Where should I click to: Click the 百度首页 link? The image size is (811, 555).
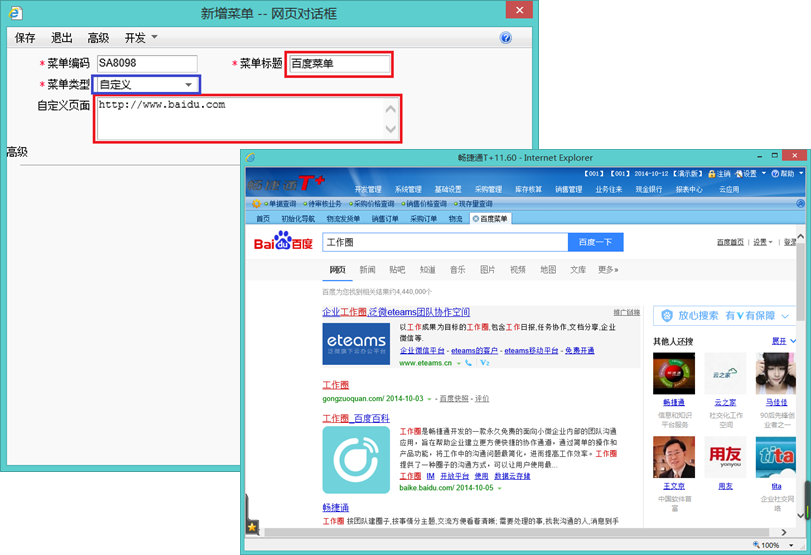[730, 242]
